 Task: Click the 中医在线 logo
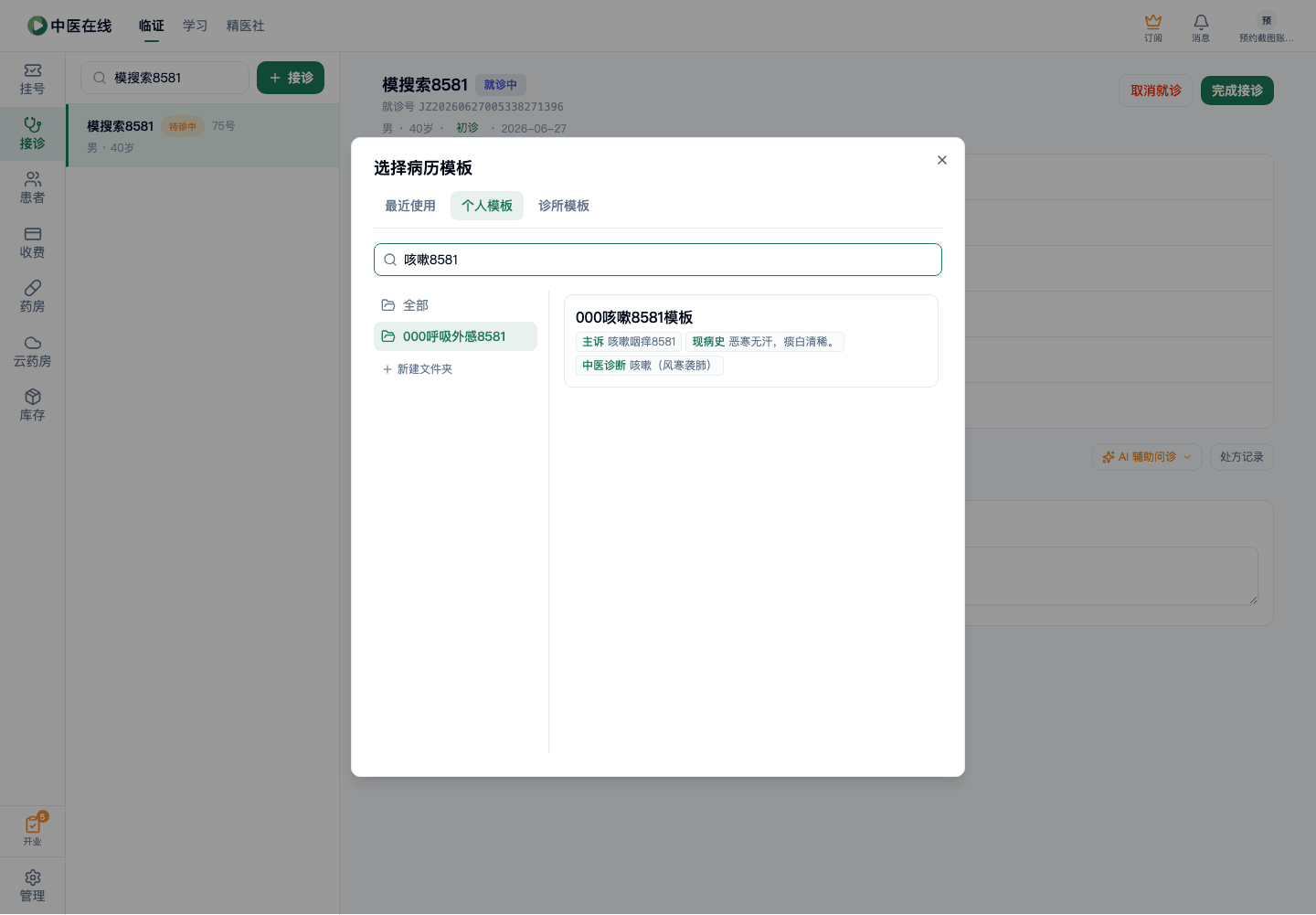click(x=69, y=26)
